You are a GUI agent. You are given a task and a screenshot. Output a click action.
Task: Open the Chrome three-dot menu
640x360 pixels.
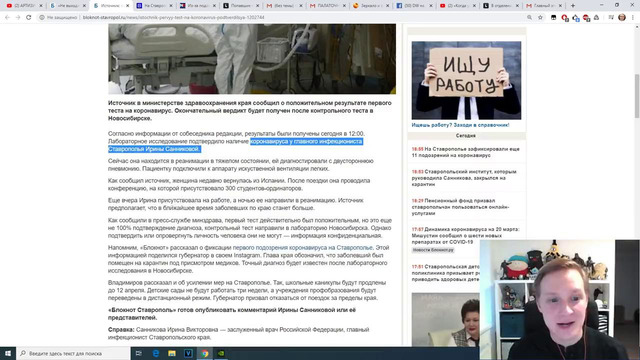pyautogui.click(x=633, y=18)
